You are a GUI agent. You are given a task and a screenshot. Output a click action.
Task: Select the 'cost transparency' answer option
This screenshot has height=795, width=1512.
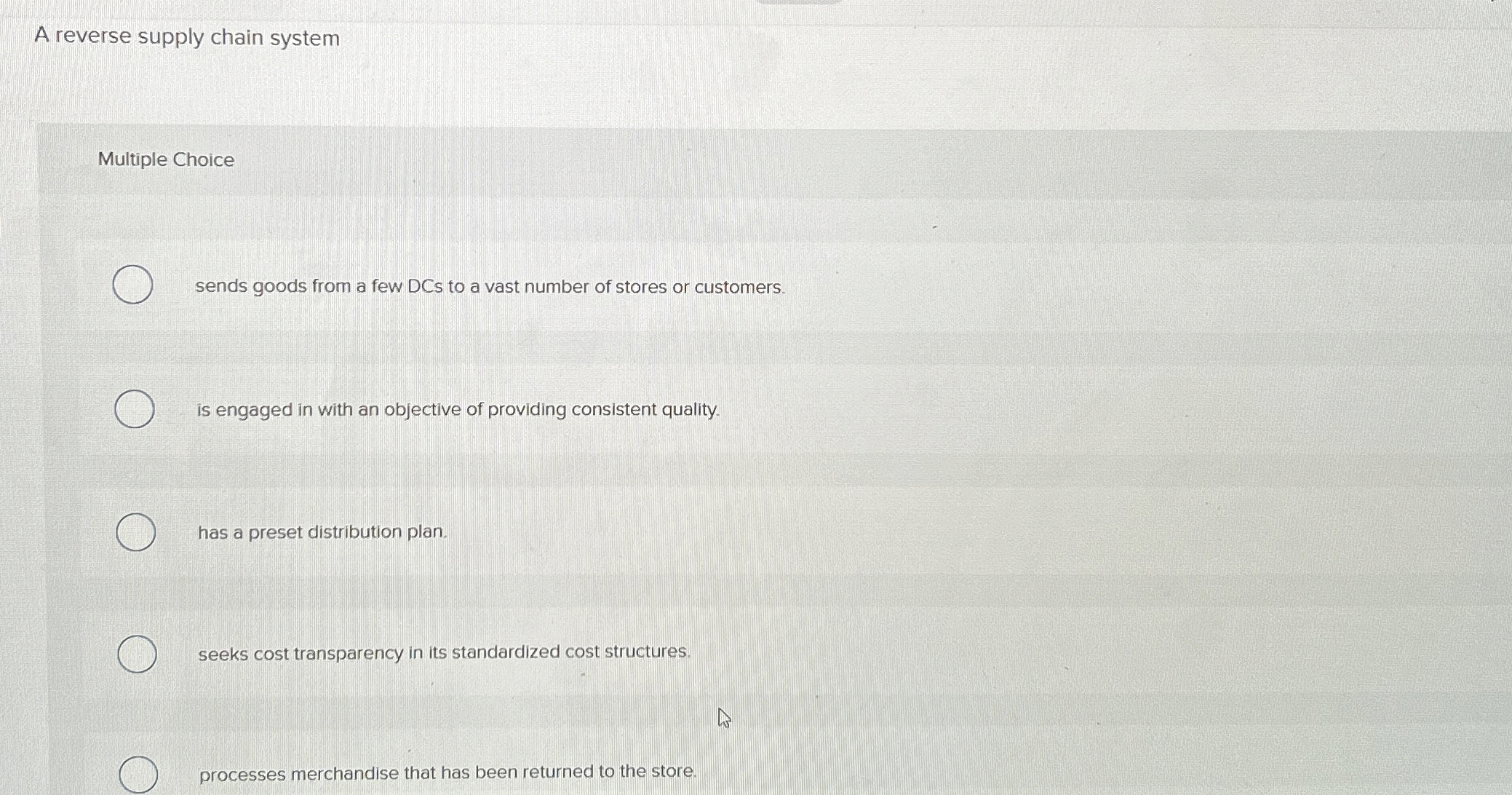pos(138,652)
